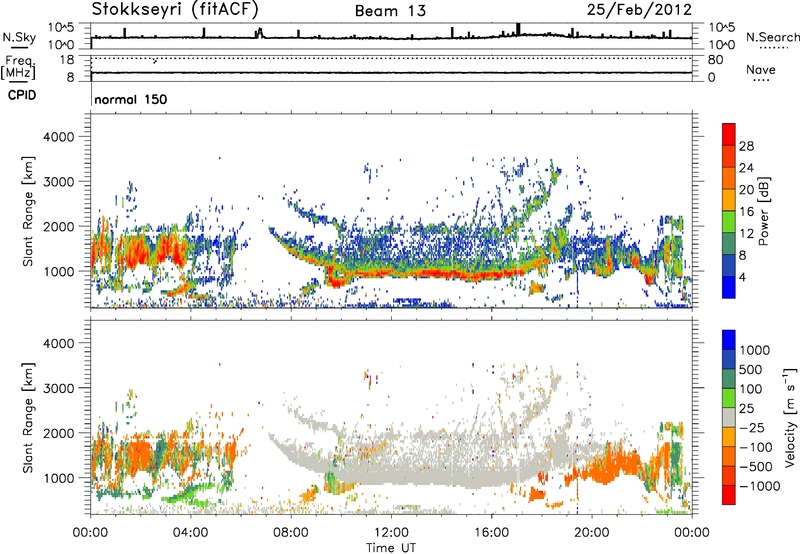Click the "Nave" legend label
Screen dimensions: 800x554
coord(761,70)
